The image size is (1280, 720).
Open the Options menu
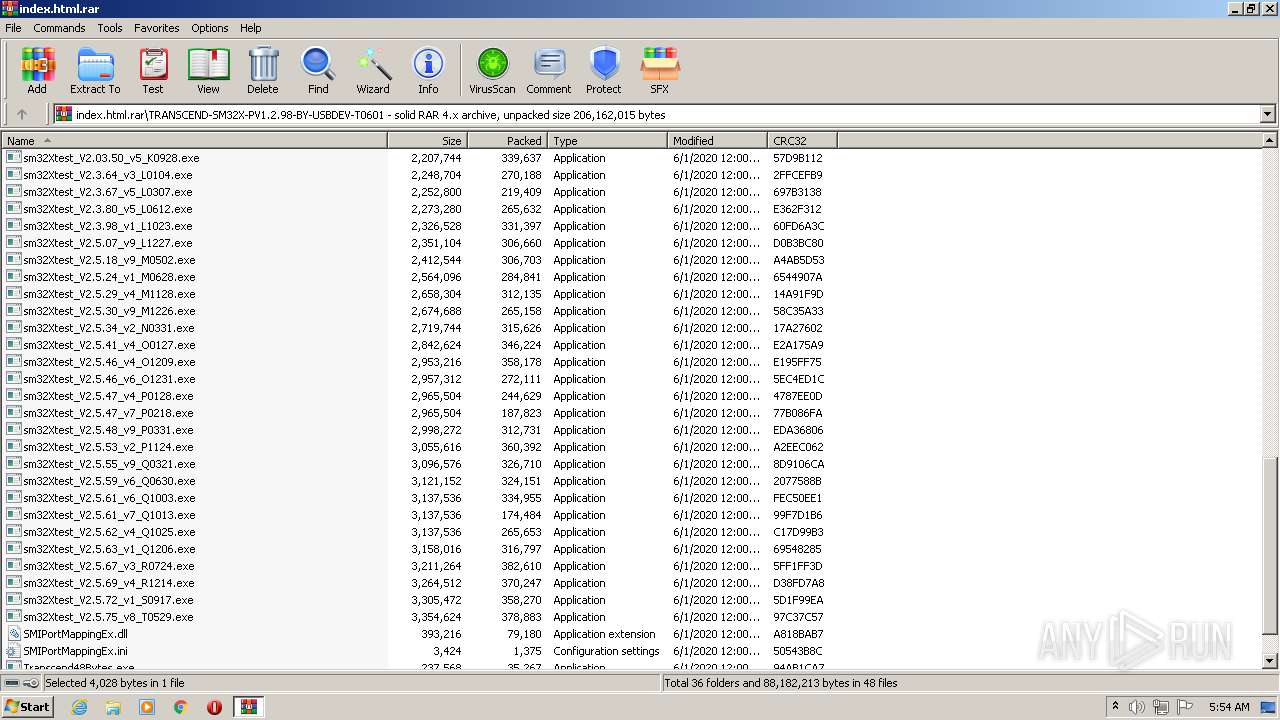(x=210, y=28)
